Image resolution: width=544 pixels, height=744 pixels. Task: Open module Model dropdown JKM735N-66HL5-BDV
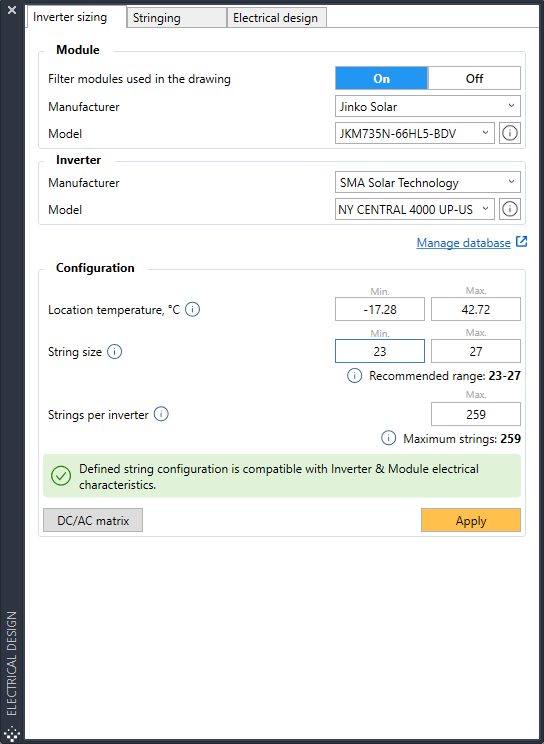(x=415, y=133)
